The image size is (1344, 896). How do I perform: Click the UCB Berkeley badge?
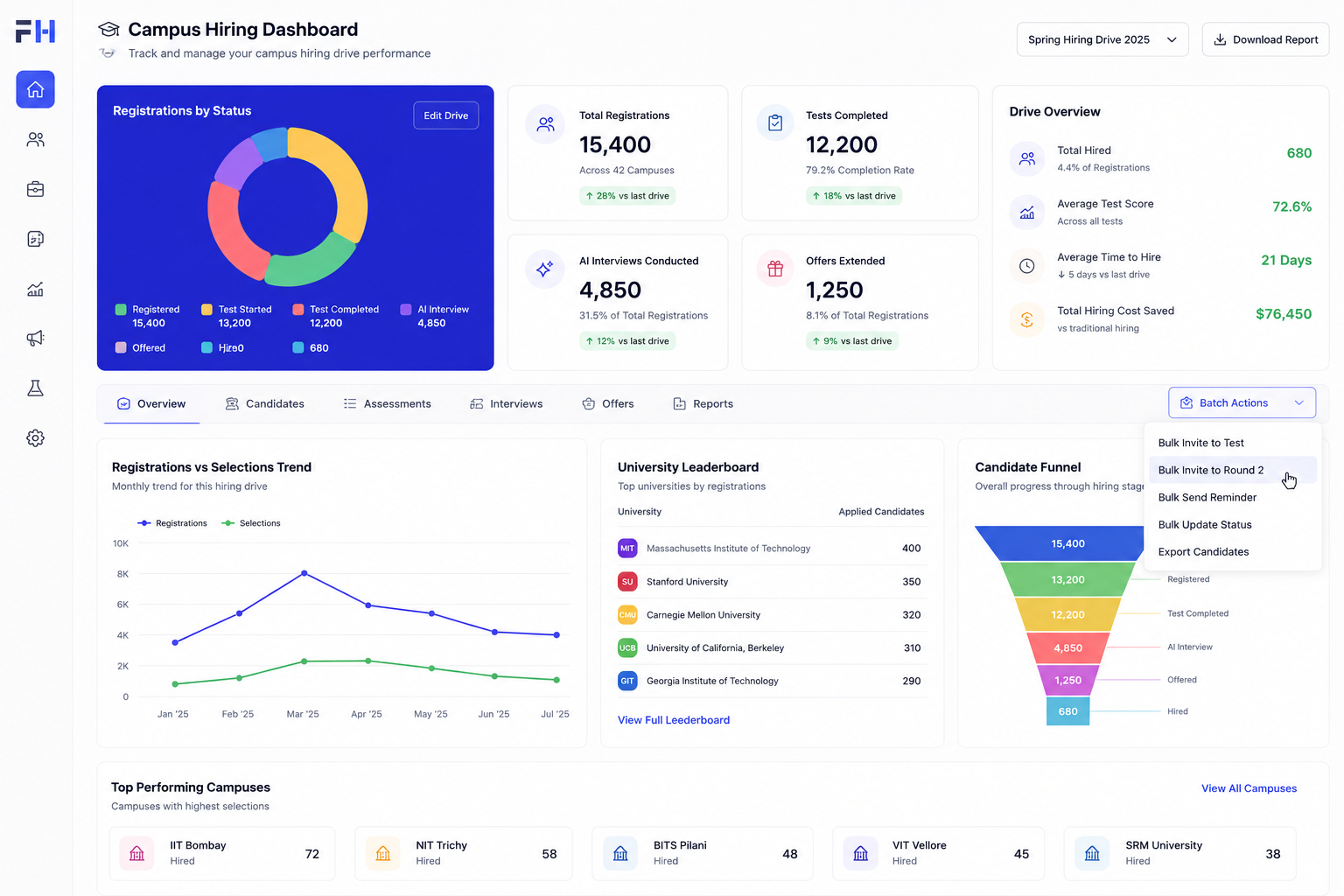point(627,648)
